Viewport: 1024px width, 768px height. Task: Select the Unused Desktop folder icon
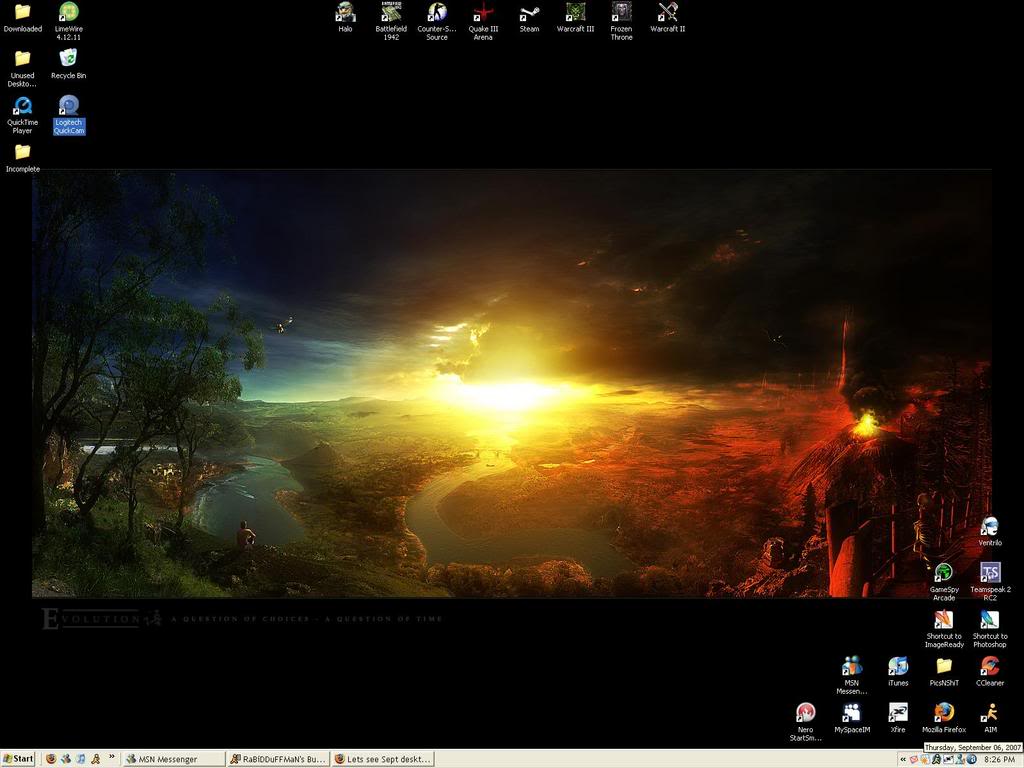pos(22,69)
